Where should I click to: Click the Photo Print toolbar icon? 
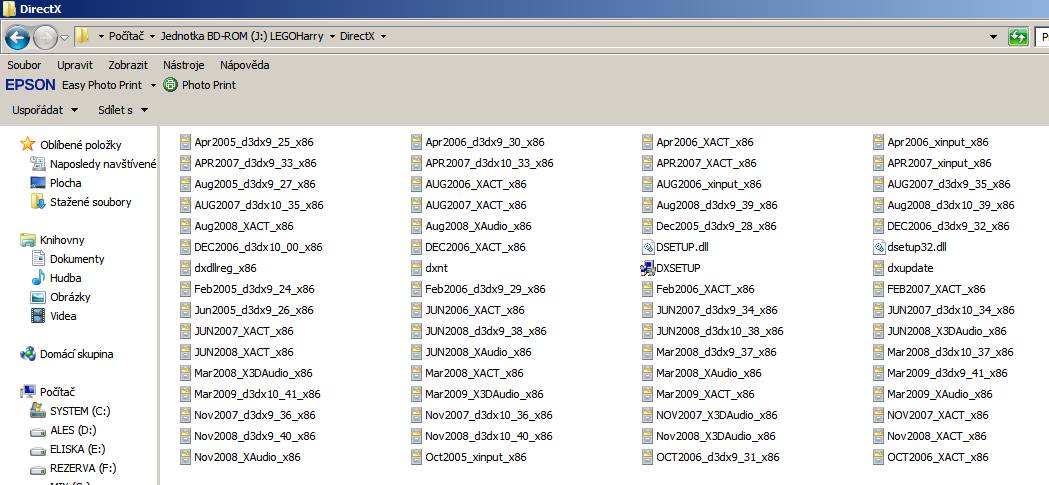(x=171, y=85)
